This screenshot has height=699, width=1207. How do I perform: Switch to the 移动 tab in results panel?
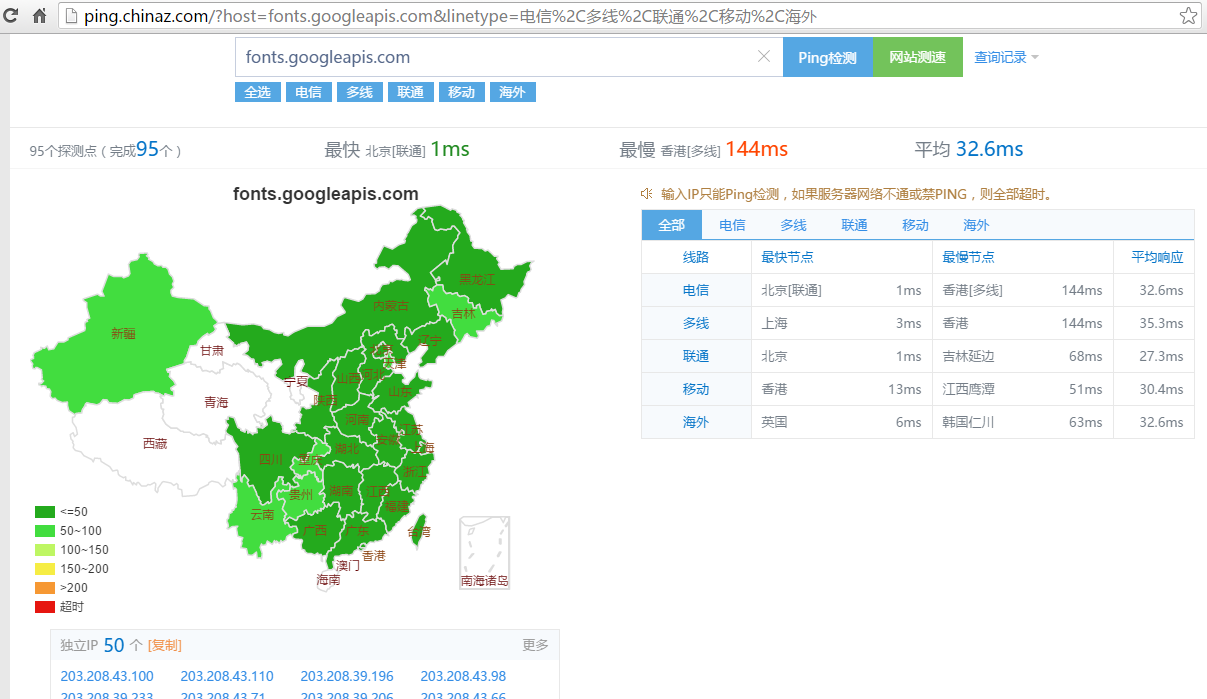[915, 225]
